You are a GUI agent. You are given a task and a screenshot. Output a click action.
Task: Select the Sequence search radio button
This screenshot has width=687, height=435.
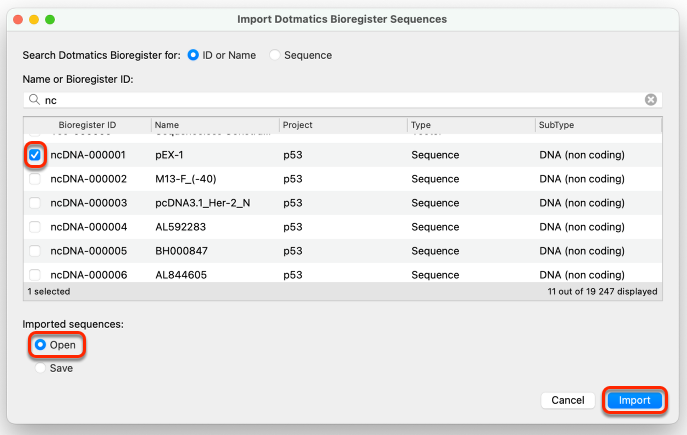[x=275, y=55]
